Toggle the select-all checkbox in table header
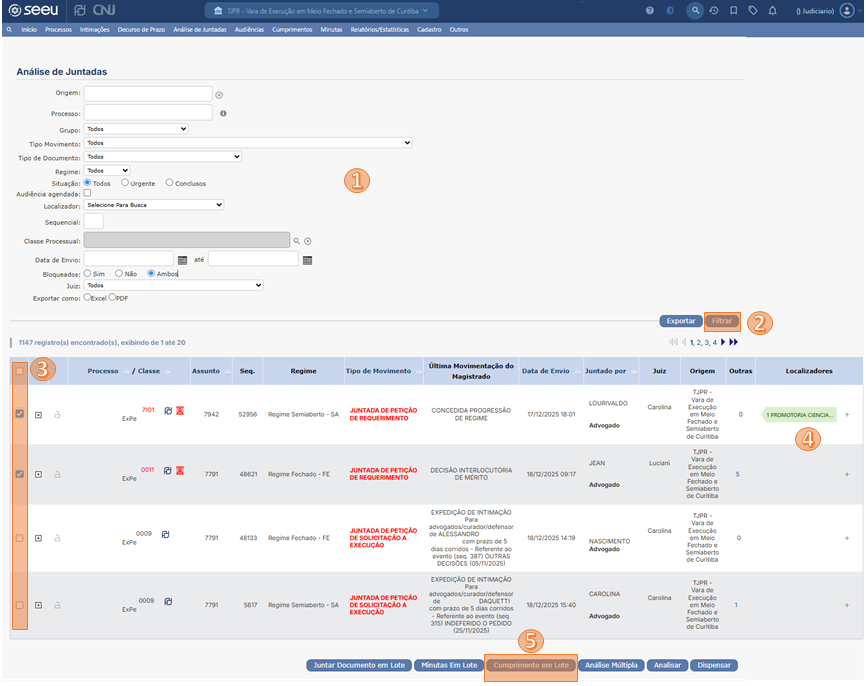866x686 pixels. tap(19, 371)
